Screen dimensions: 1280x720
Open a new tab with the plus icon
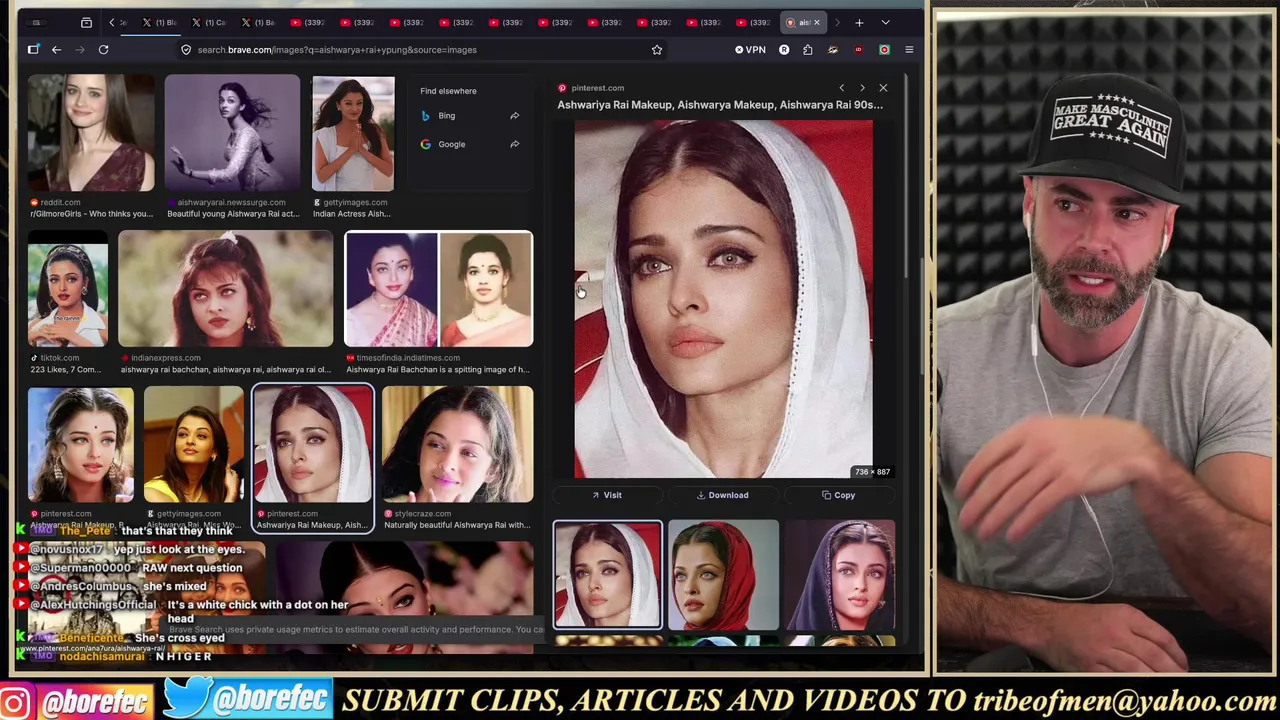[x=859, y=22]
